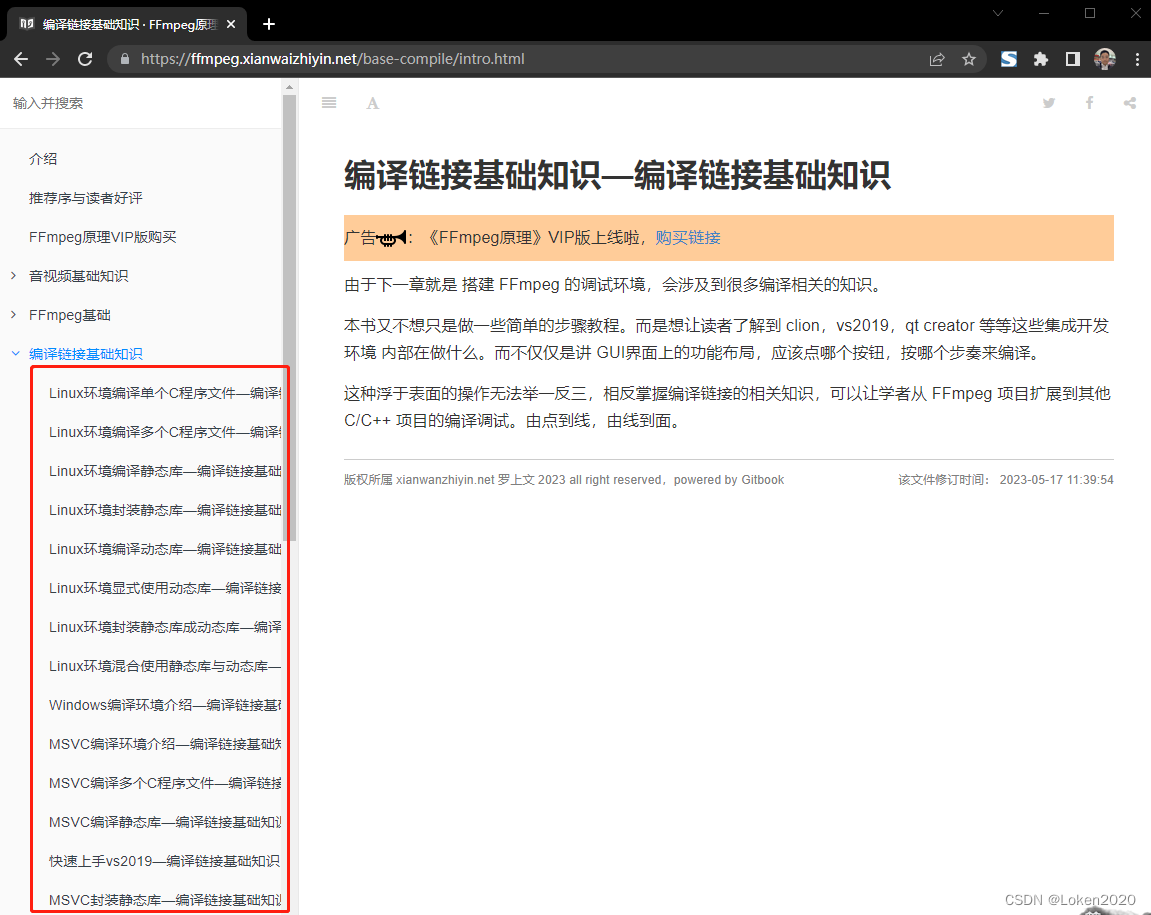Click the sidebar vertical scrollbar
Viewport: 1151px width, 915px height.
(x=289, y=316)
